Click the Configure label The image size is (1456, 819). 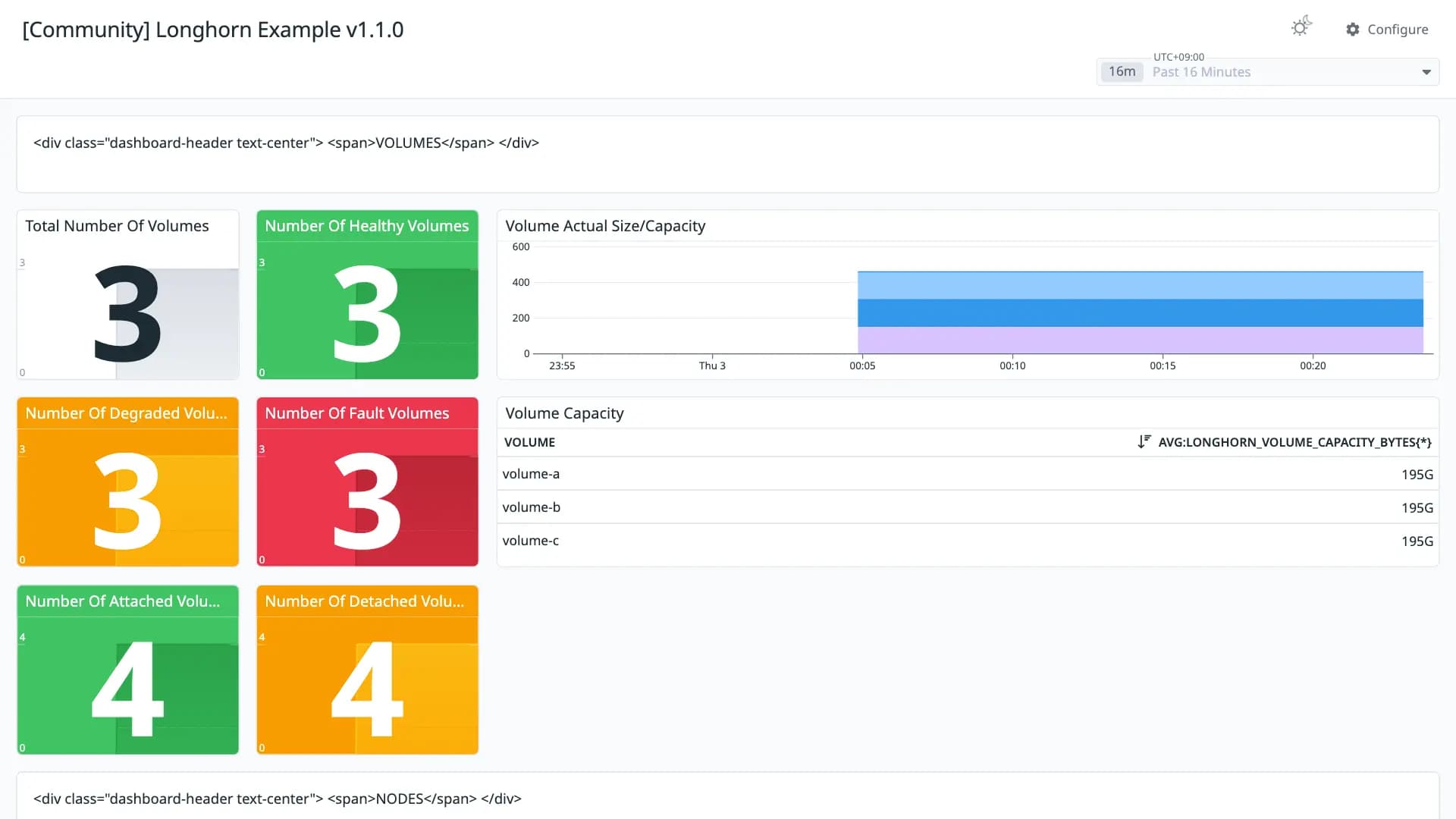pyautogui.click(x=1398, y=30)
